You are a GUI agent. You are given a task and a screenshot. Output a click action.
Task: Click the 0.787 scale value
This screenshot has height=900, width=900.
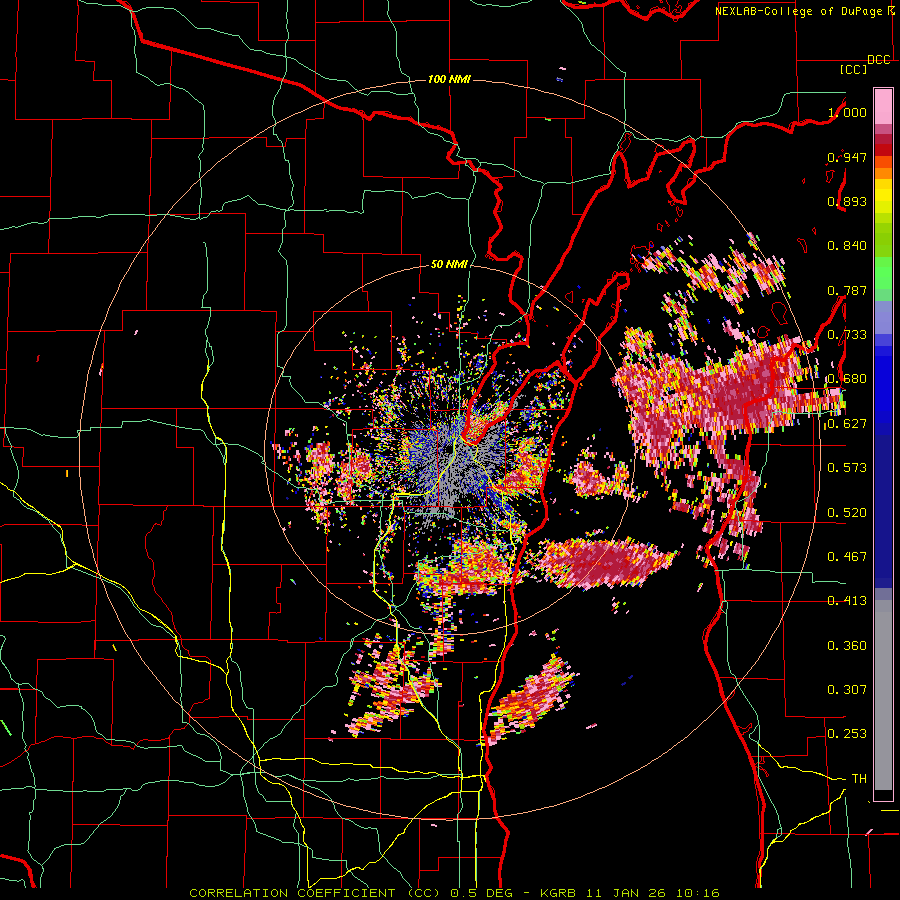click(x=847, y=290)
